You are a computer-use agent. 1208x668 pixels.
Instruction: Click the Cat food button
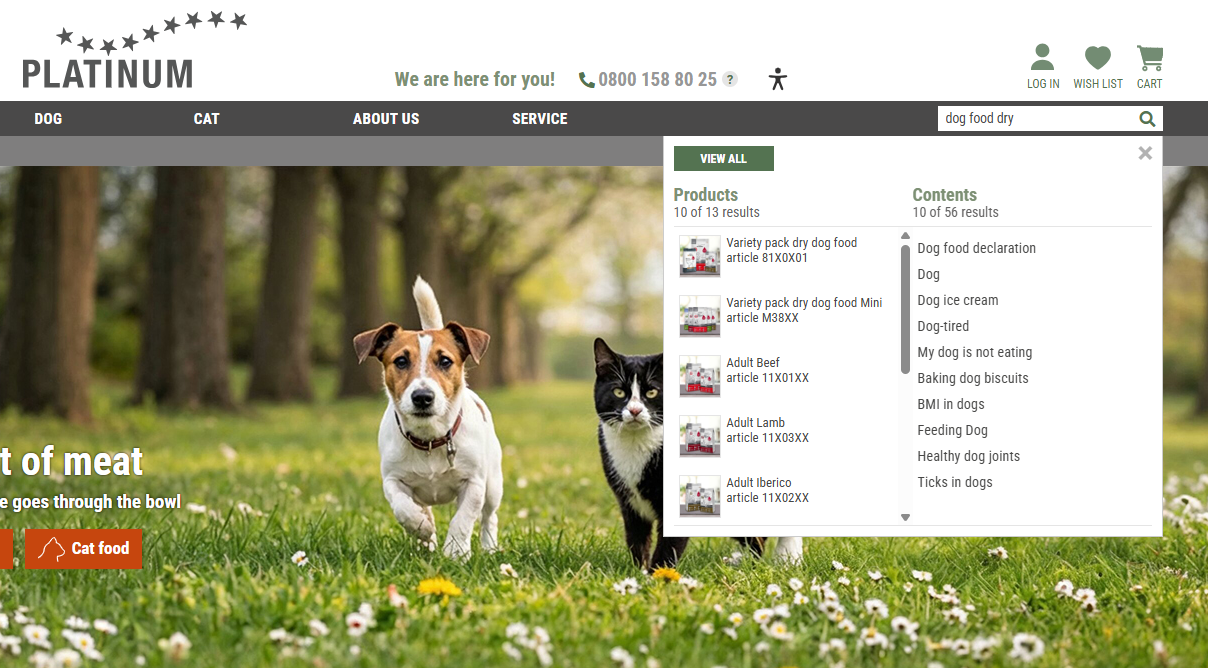point(84,549)
